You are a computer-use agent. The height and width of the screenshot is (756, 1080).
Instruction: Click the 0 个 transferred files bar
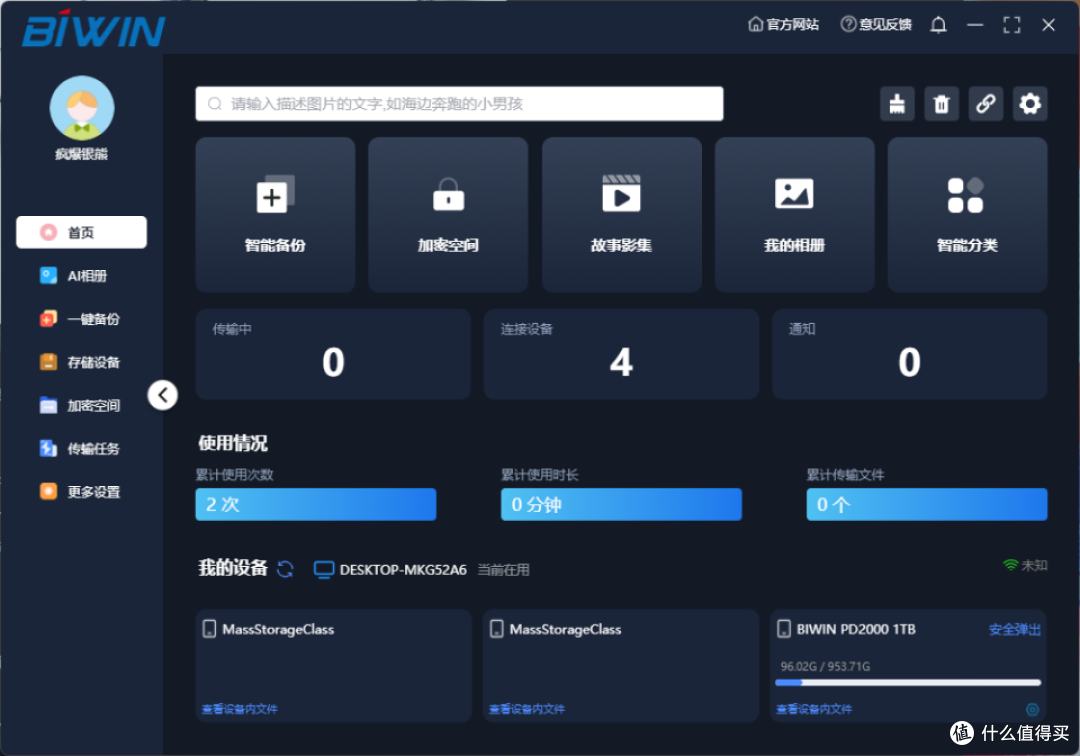point(927,505)
